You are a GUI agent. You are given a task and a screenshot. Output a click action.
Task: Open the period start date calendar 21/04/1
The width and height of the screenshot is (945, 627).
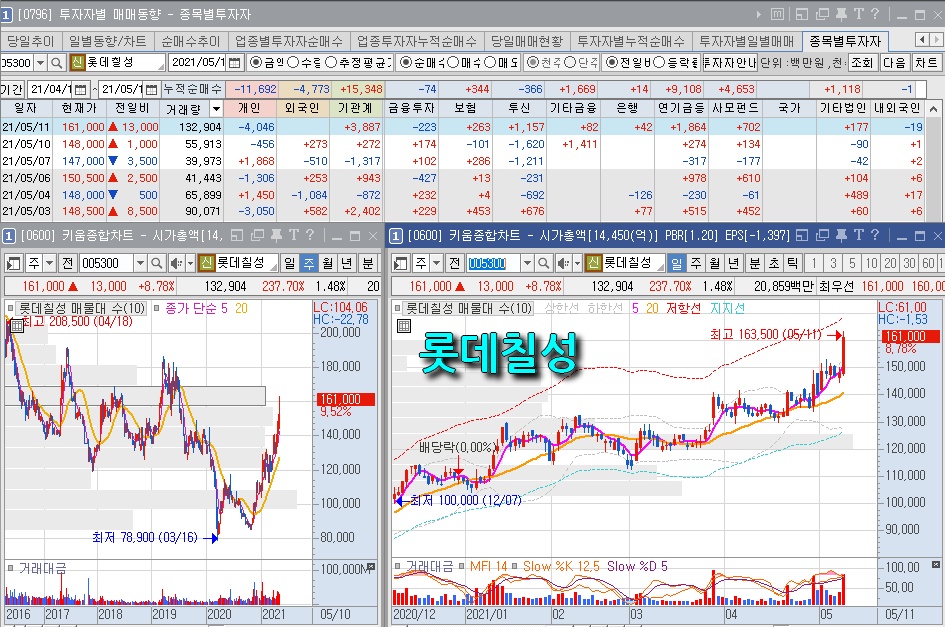(x=81, y=90)
